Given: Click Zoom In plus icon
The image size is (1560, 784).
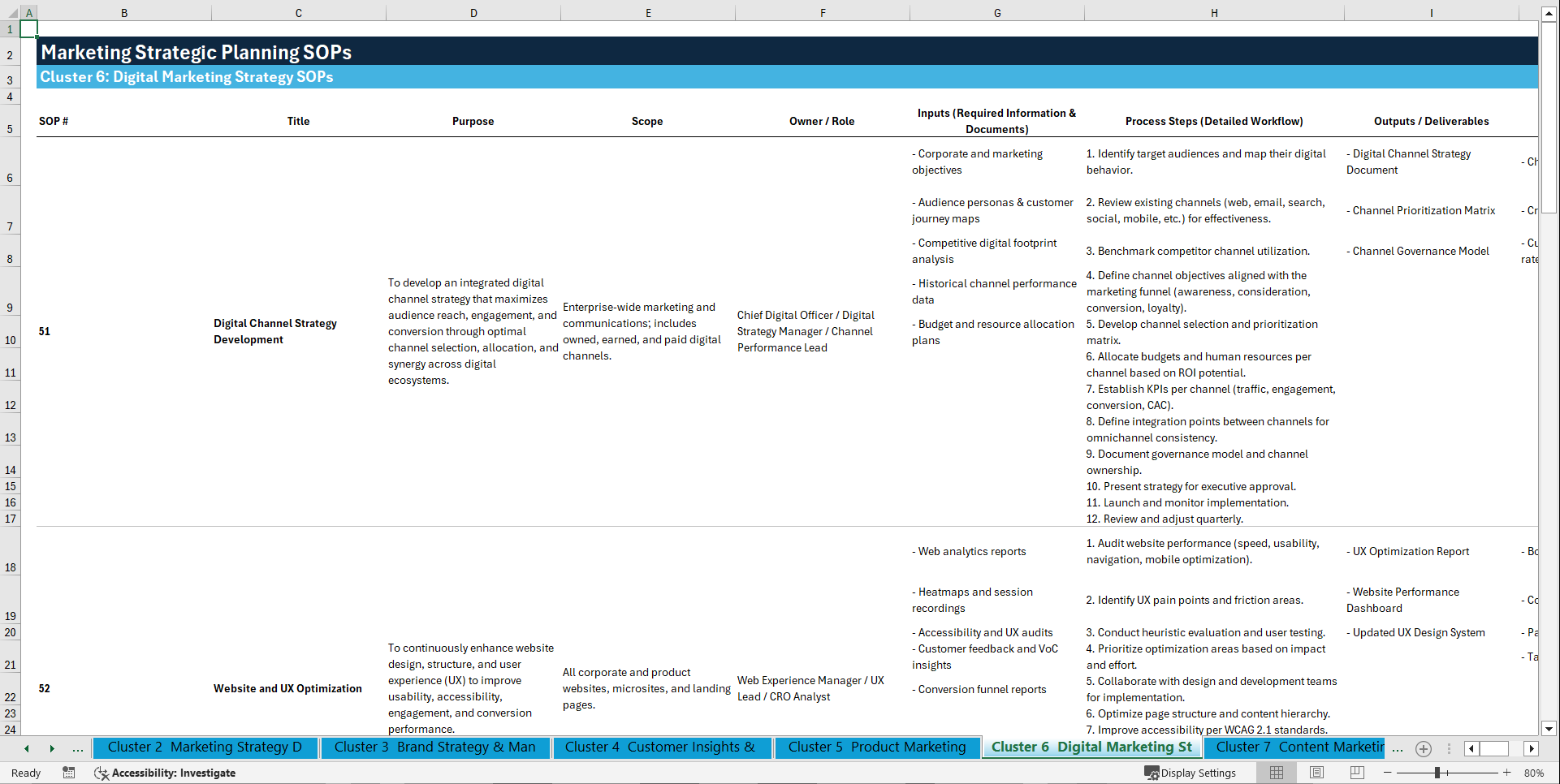Looking at the screenshot, I should point(1506,773).
